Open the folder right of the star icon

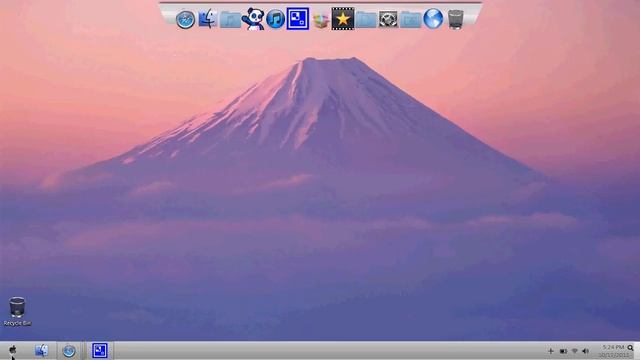point(366,20)
